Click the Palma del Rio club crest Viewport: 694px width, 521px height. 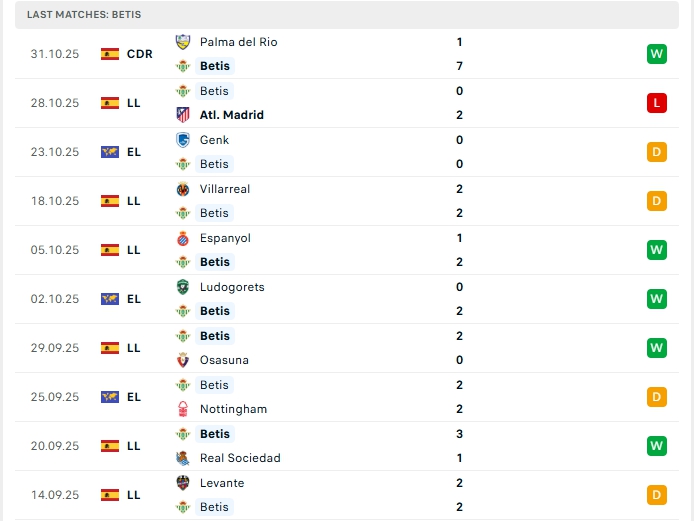pos(182,42)
